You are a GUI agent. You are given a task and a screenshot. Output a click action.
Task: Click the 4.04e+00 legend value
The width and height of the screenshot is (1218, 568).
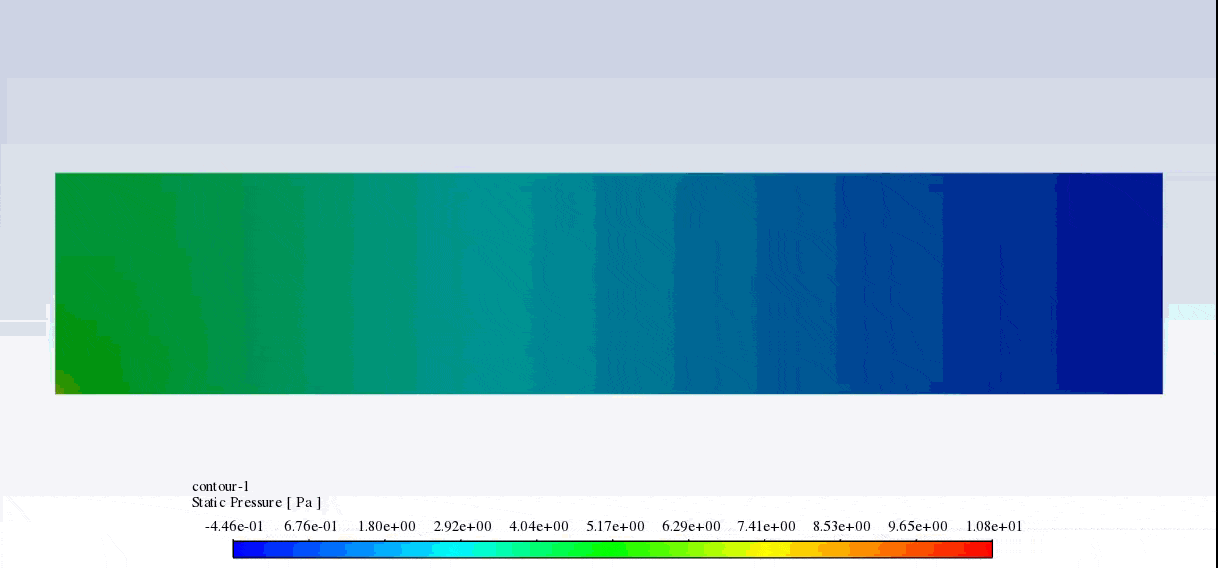click(x=539, y=527)
